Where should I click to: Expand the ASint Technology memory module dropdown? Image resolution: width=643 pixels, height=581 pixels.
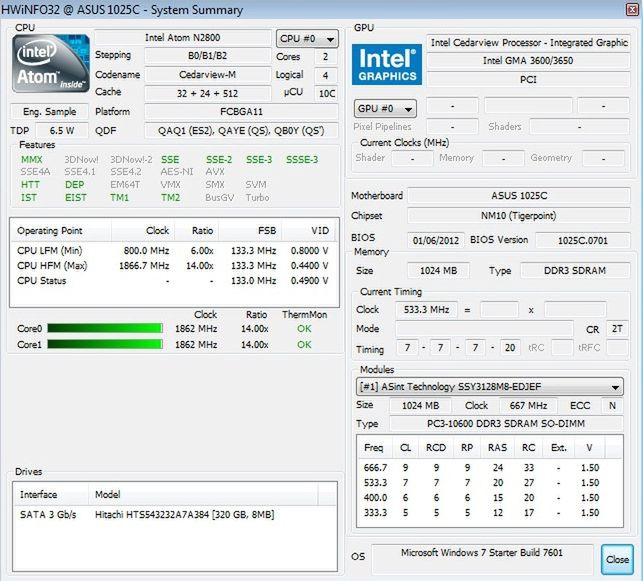click(x=490, y=386)
